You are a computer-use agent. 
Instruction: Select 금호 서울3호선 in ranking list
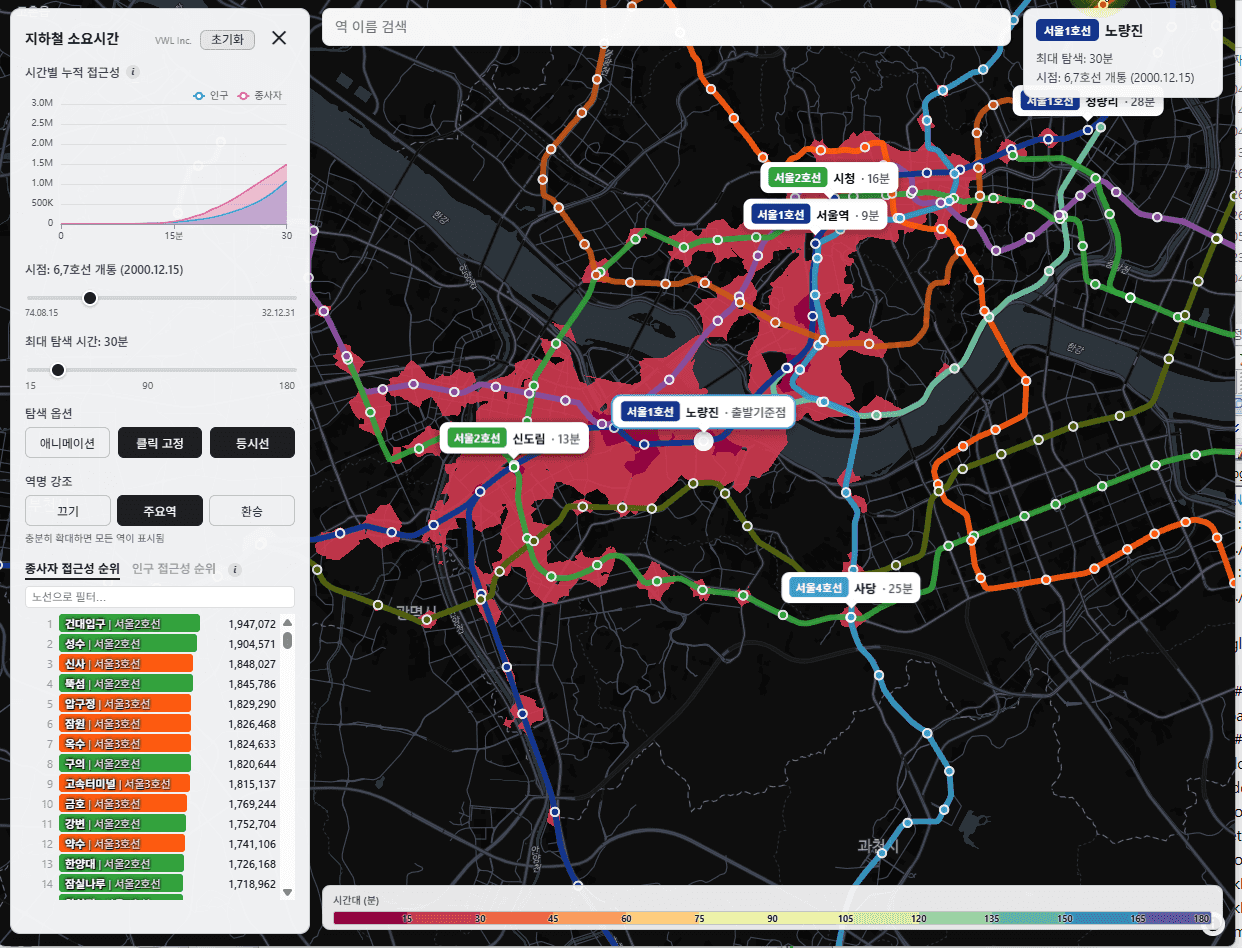[124, 804]
